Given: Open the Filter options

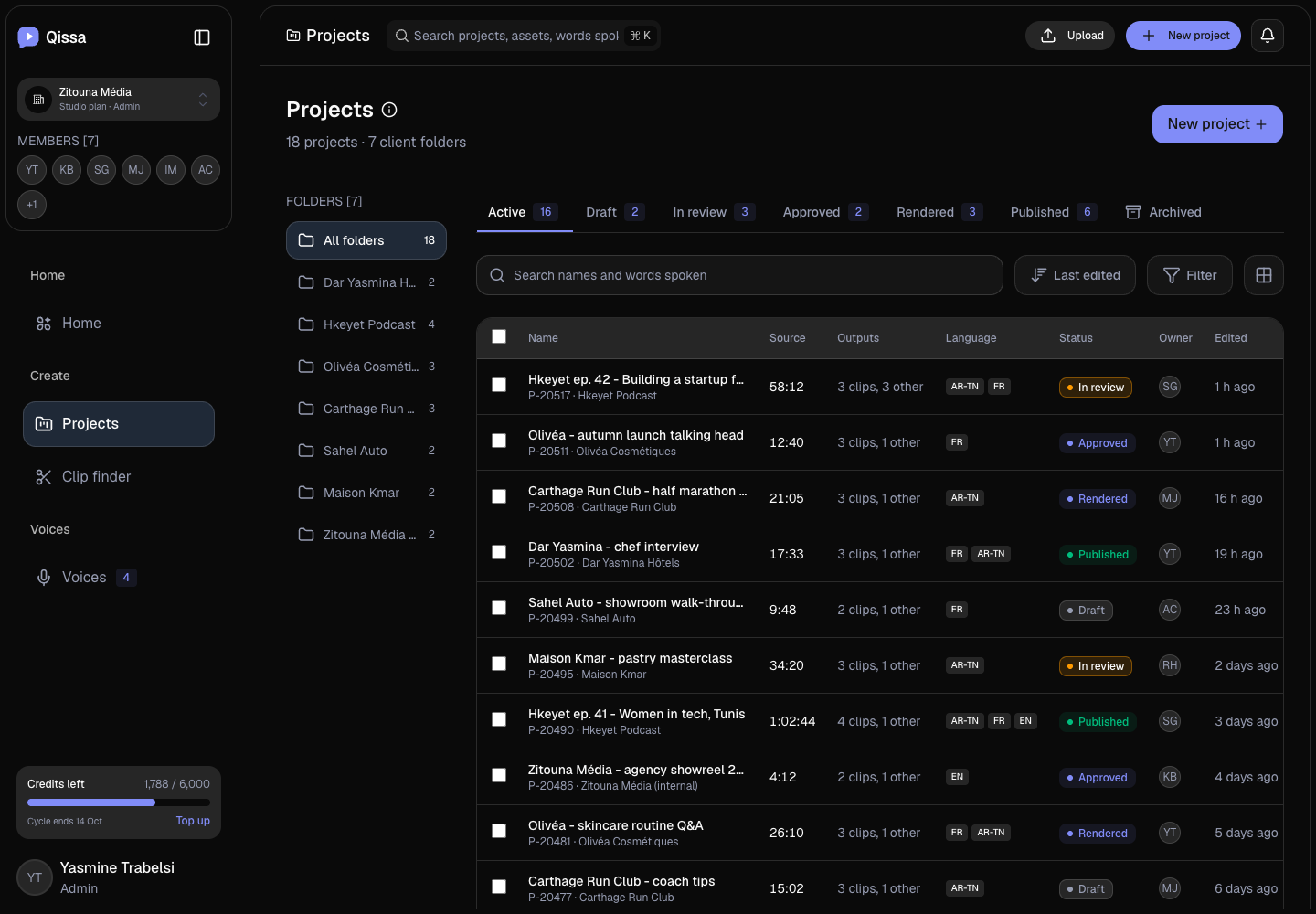Looking at the screenshot, I should (x=1190, y=275).
